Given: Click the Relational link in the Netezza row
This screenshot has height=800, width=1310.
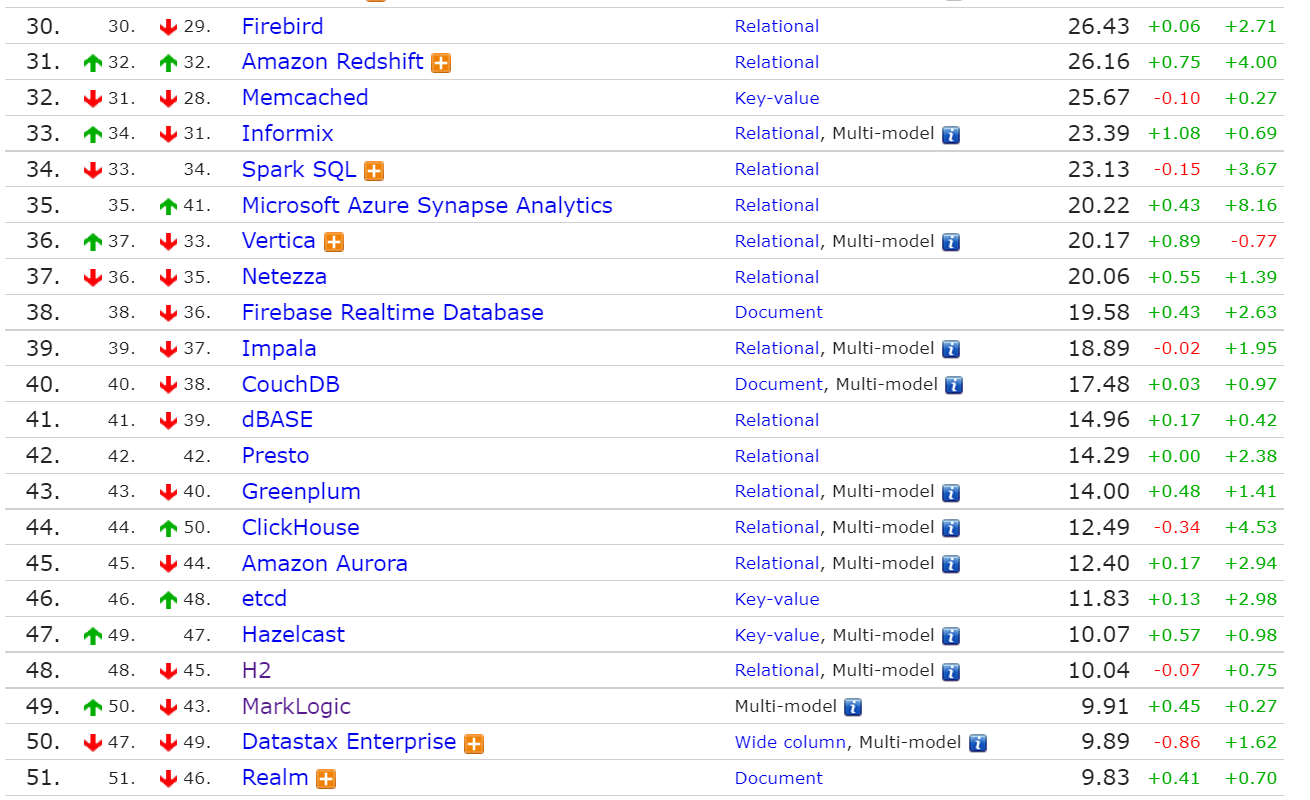Looking at the screenshot, I should pos(777,277).
